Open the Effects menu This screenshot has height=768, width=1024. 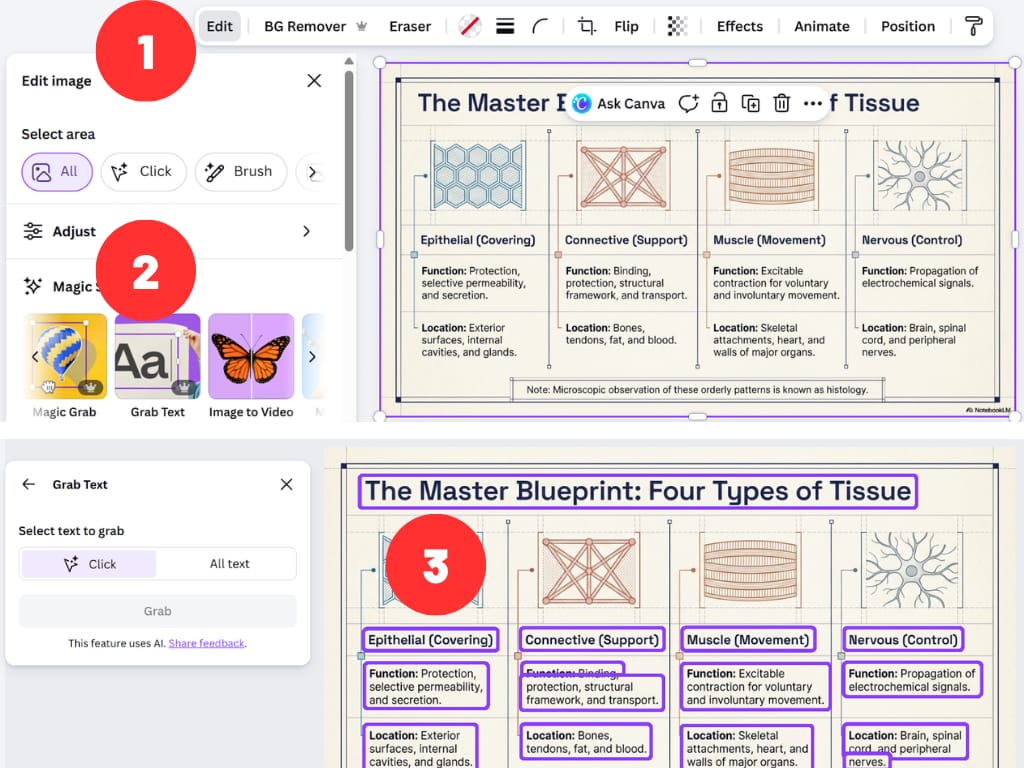click(x=739, y=27)
